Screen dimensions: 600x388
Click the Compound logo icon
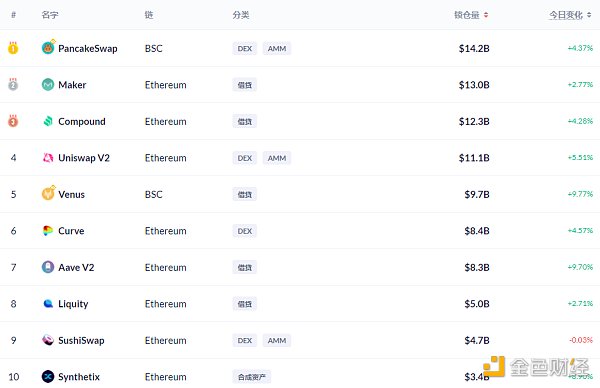click(48, 121)
